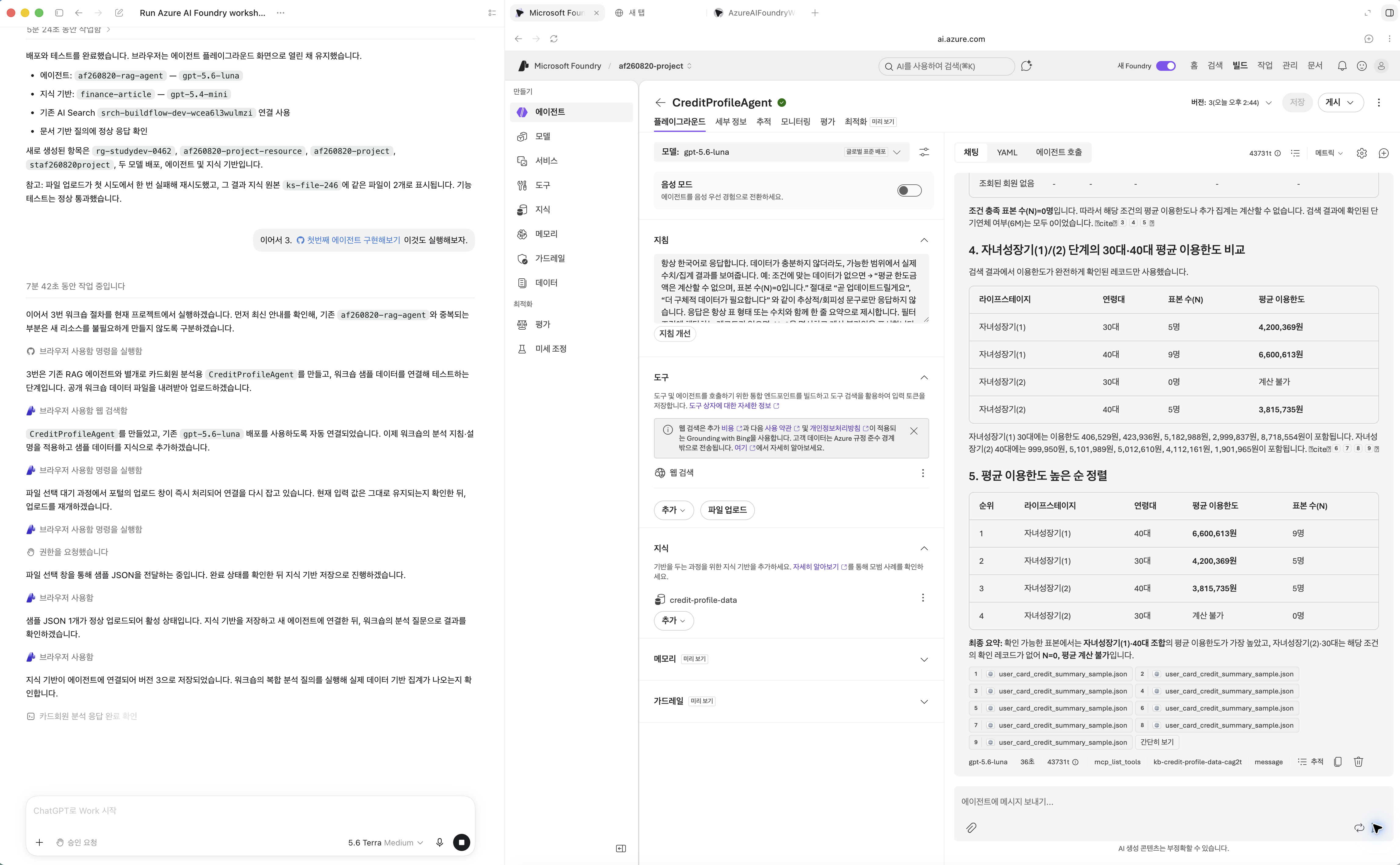Screen dimensions: 1400x865
Task: Stop the running ChatGPT task
Action: coord(461,842)
